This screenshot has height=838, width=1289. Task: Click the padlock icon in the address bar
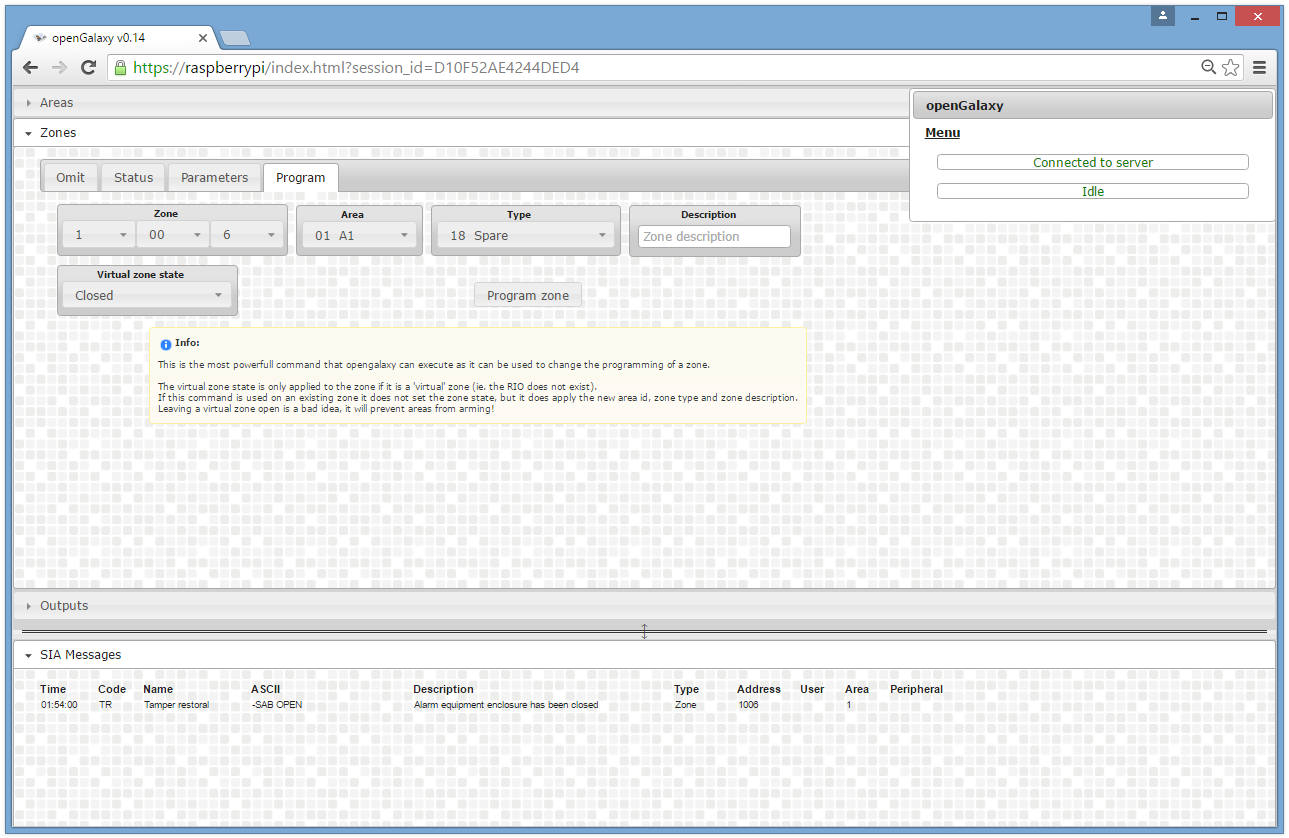[120, 67]
